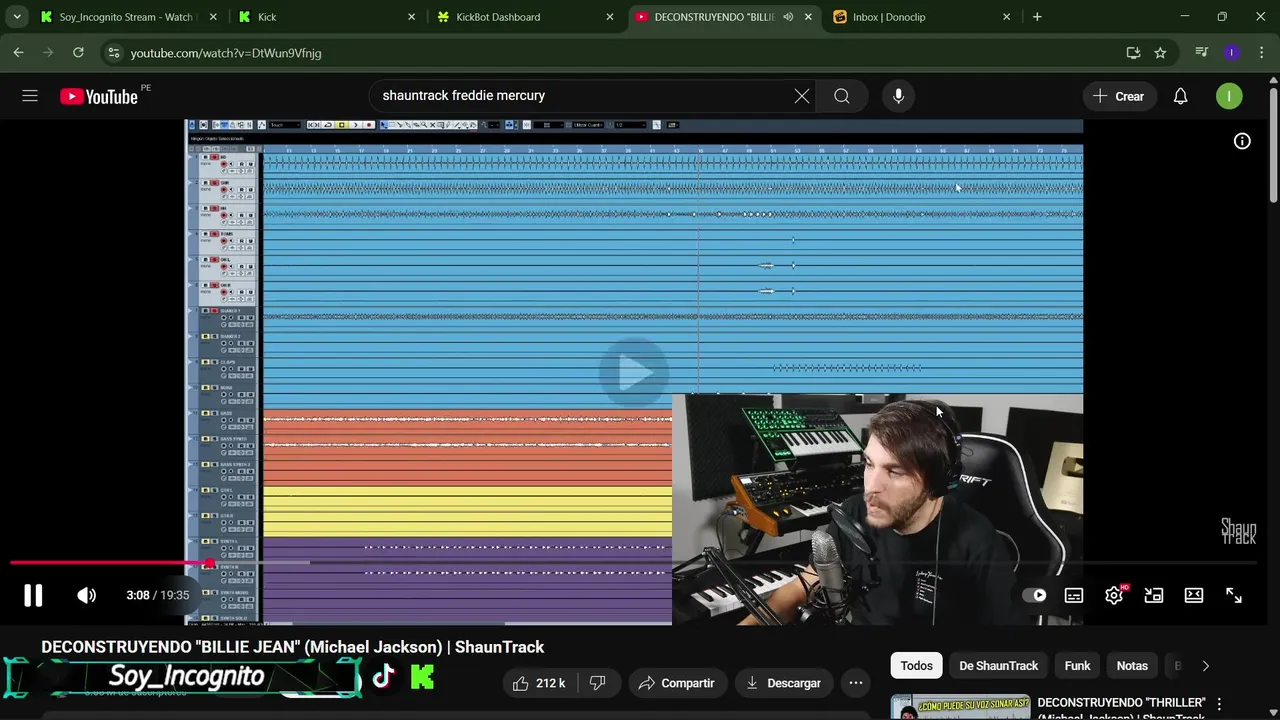Turn on subtitles in the player
The height and width of the screenshot is (720, 1280).
point(1074,595)
